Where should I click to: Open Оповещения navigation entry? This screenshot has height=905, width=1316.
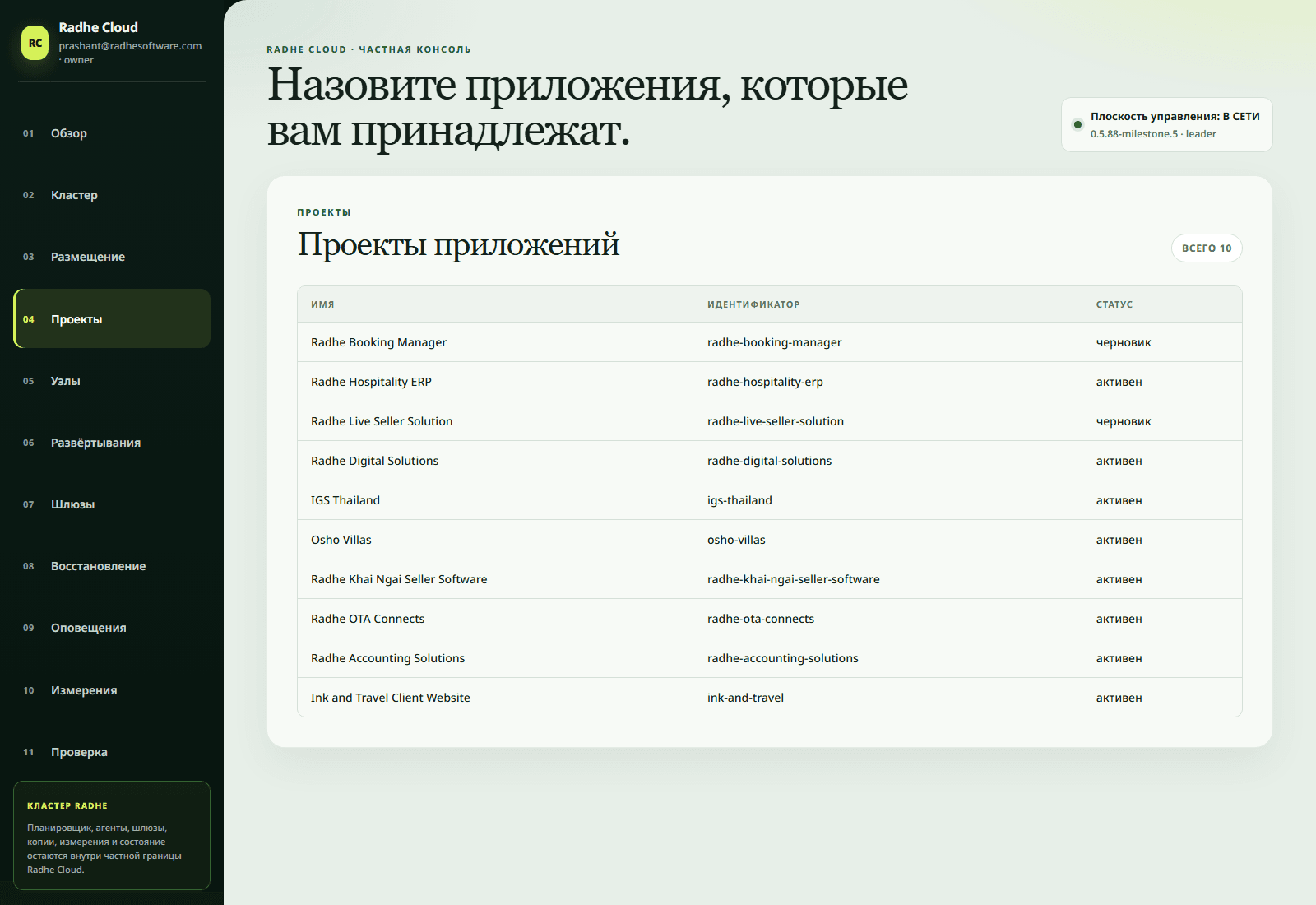pos(112,628)
